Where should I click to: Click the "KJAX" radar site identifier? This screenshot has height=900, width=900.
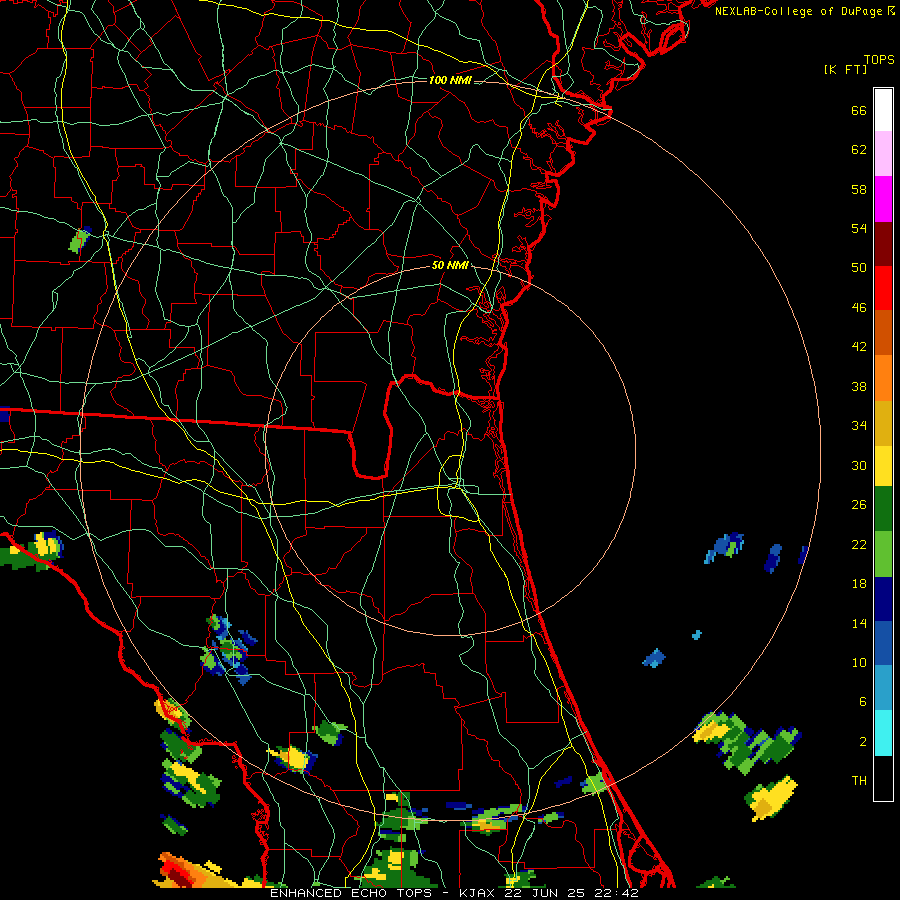[479, 893]
